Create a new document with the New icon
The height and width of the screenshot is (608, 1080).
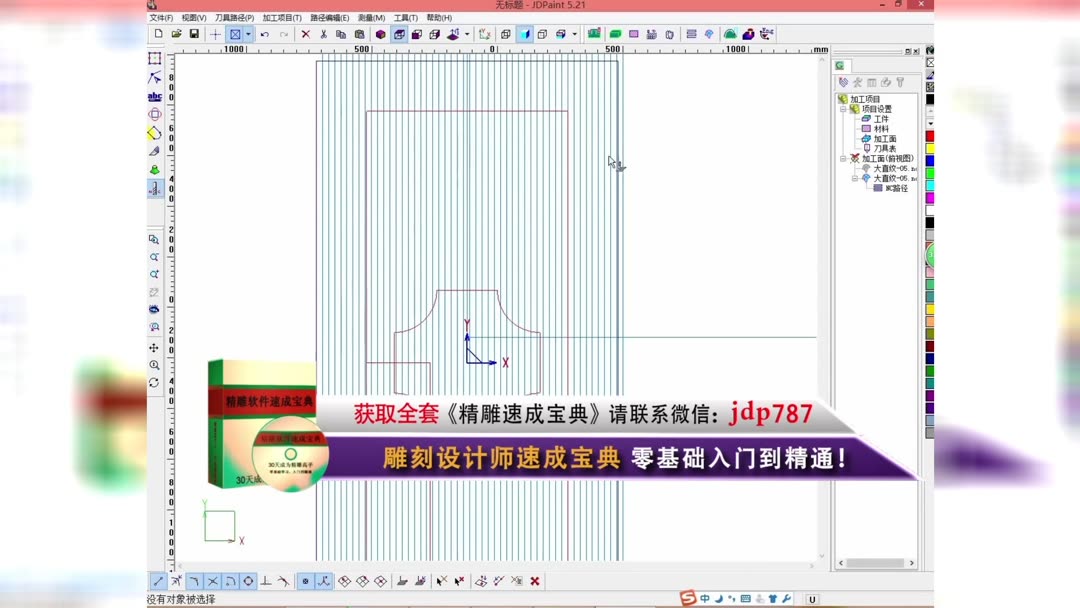coord(159,33)
